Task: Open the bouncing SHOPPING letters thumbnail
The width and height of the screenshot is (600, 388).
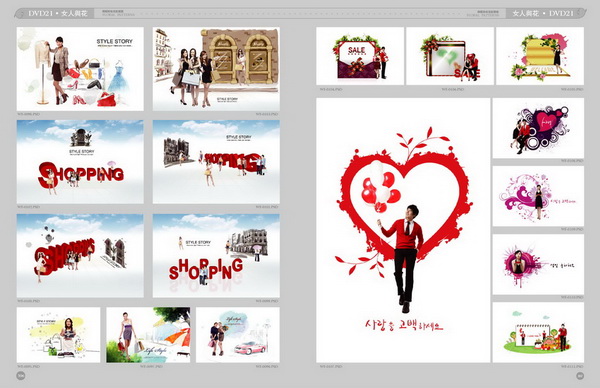Action: point(216,256)
